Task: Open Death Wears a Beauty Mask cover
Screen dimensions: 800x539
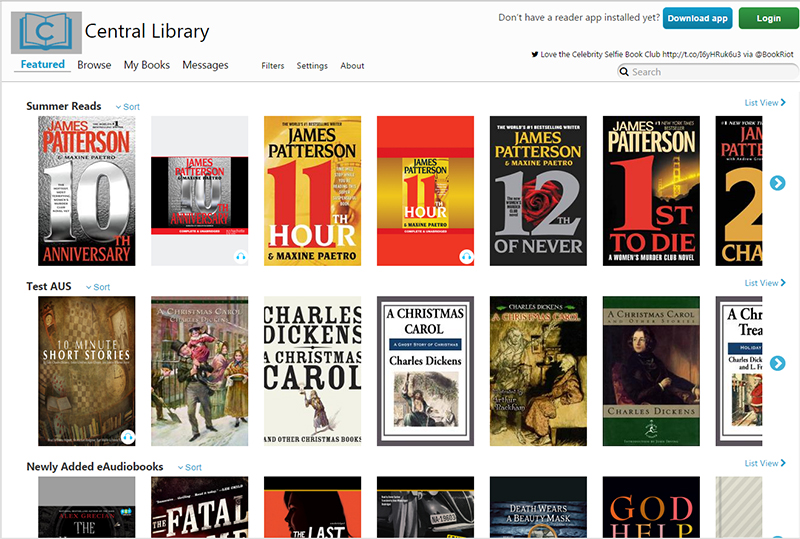Action: click(538, 507)
